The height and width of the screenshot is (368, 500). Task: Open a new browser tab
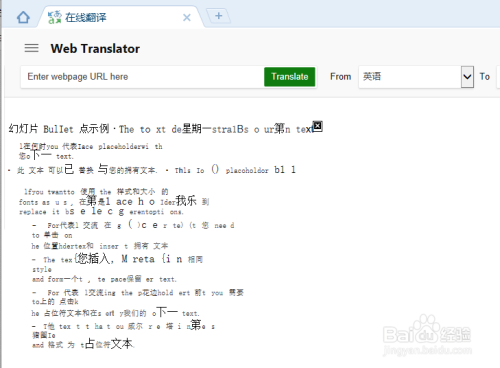pos(219,16)
